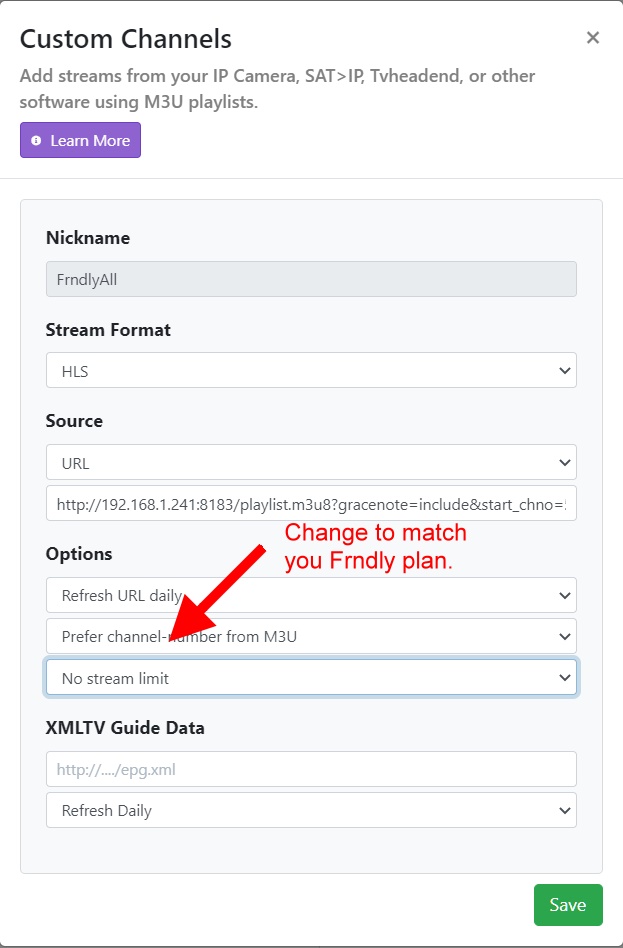Viewport: 623px width, 948px height.
Task: Expand the XMLTV Refresh Daily dropdown
Action: pos(311,810)
